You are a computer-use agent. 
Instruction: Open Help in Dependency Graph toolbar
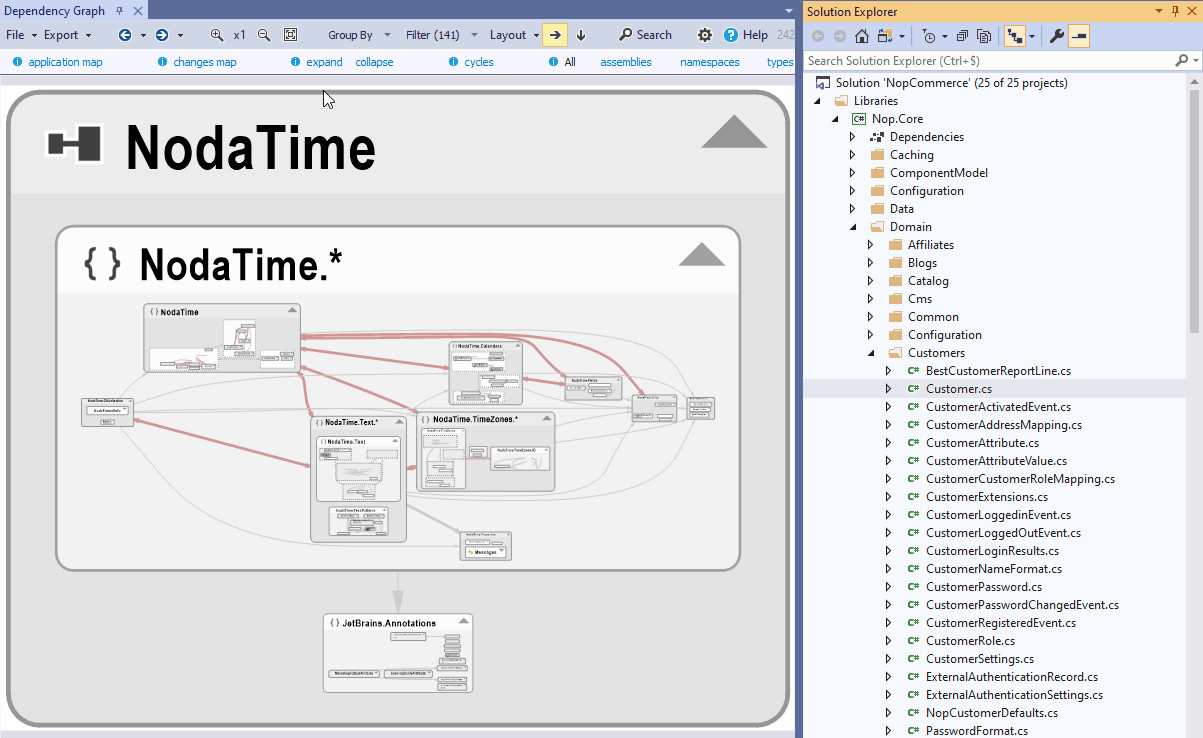tap(746, 35)
